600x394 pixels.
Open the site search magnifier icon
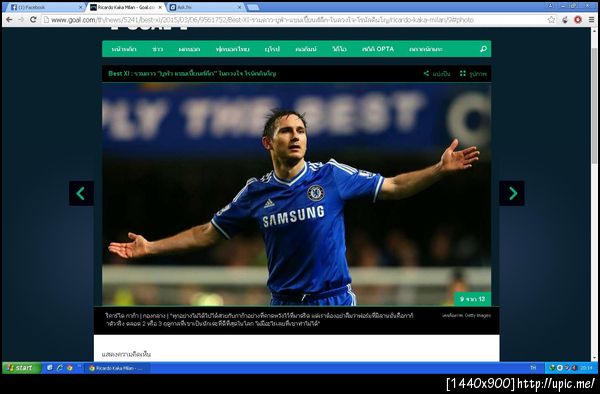pos(483,49)
